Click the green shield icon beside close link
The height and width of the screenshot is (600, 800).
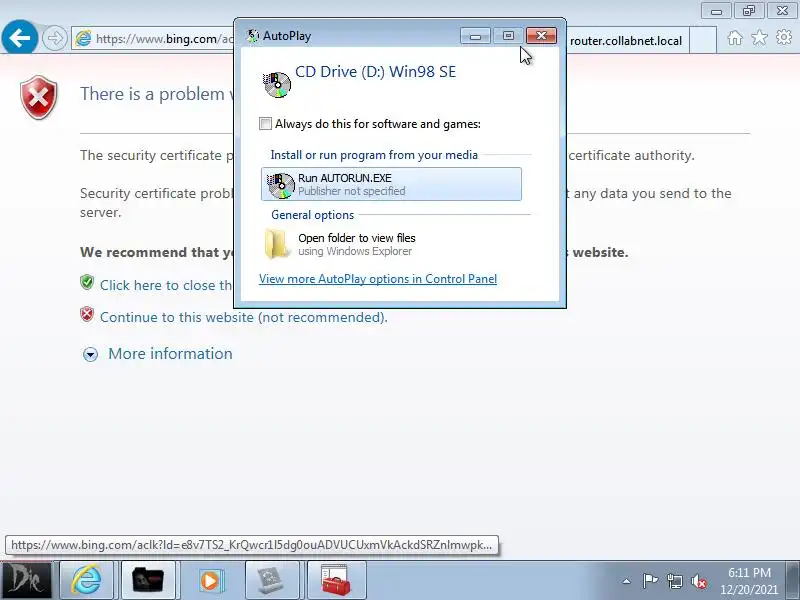[x=87, y=282]
